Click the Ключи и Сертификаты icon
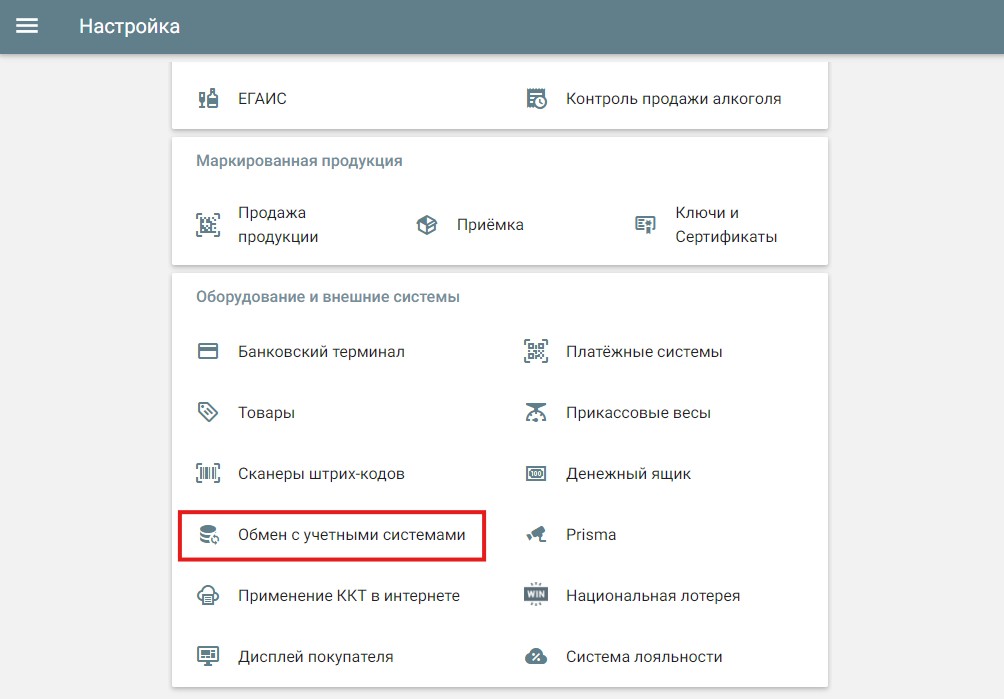This screenshot has width=1004, height=699. [x=645, y=225]
